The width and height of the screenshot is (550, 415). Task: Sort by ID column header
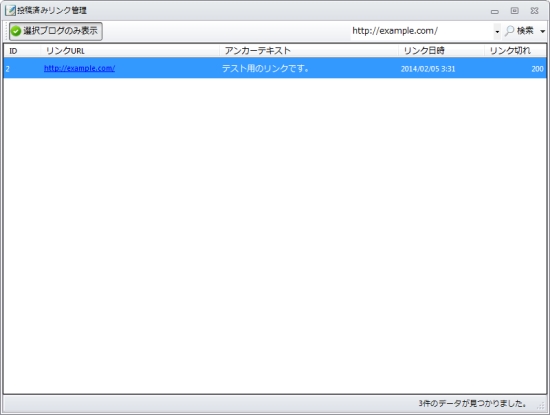(x=22, y=51)
